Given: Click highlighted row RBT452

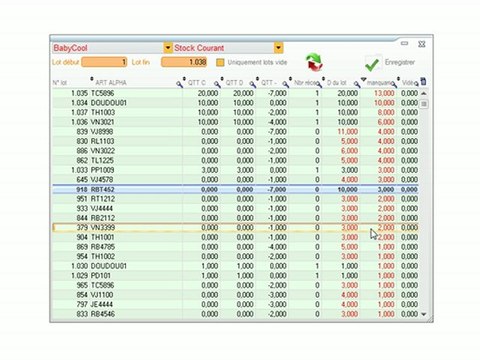Looking at the screenshot, I should tap(235, 189).
